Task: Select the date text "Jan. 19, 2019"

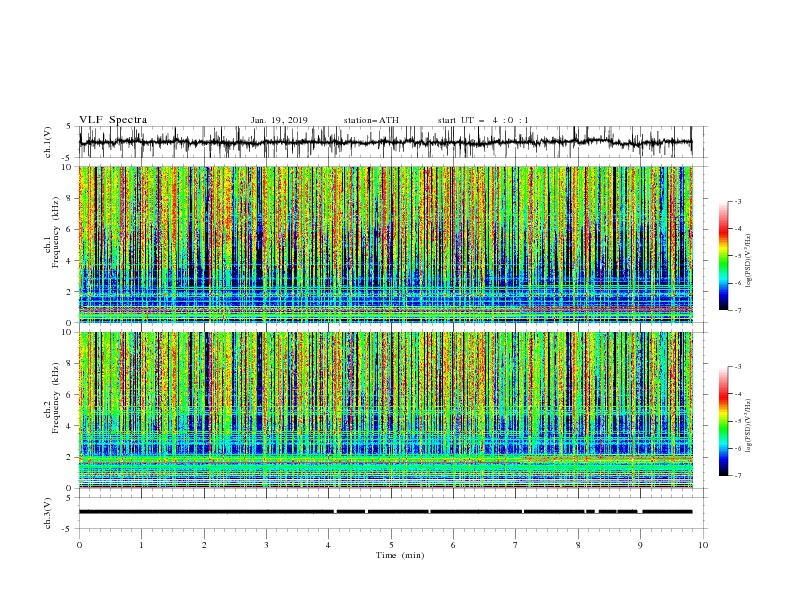Action: (279, 120)
